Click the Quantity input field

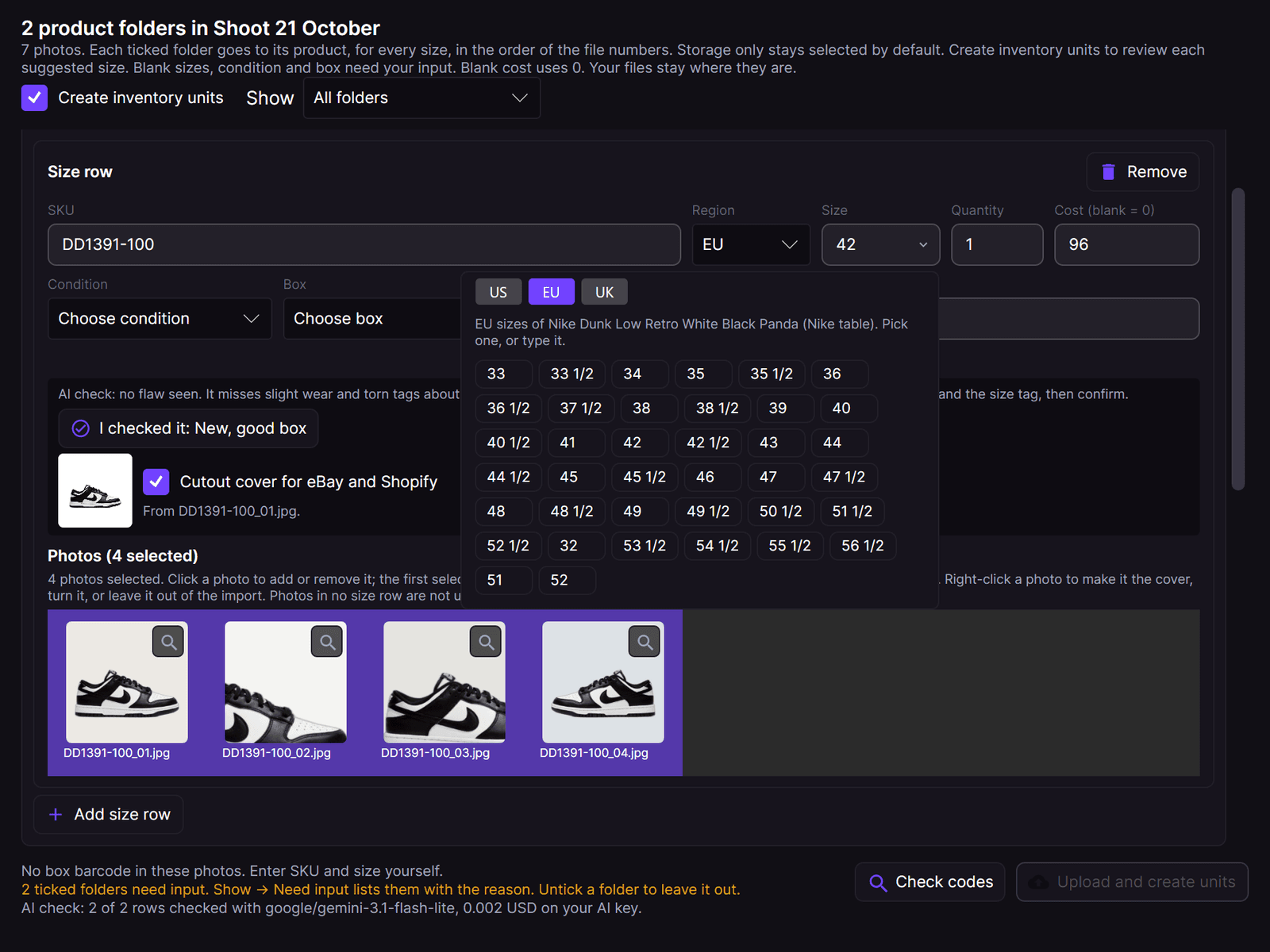point(997,244)
